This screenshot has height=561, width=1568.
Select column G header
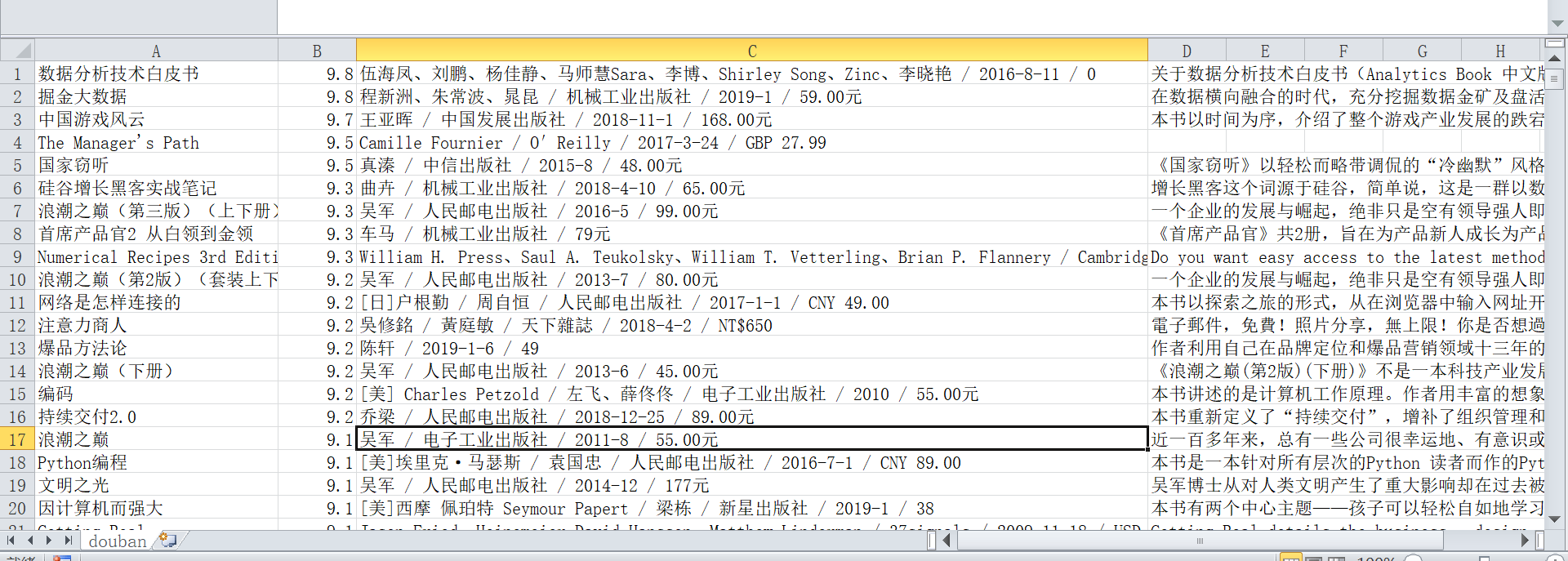(x=1422, y=51)
